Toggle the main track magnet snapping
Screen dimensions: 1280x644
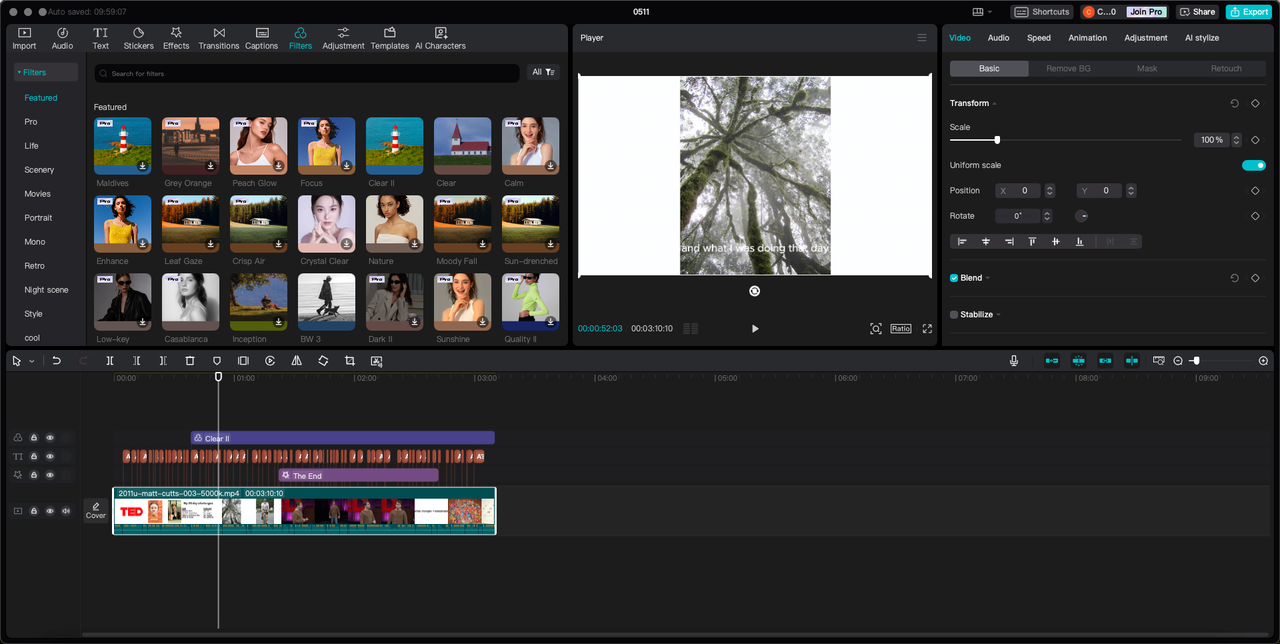coord(1052,361)
